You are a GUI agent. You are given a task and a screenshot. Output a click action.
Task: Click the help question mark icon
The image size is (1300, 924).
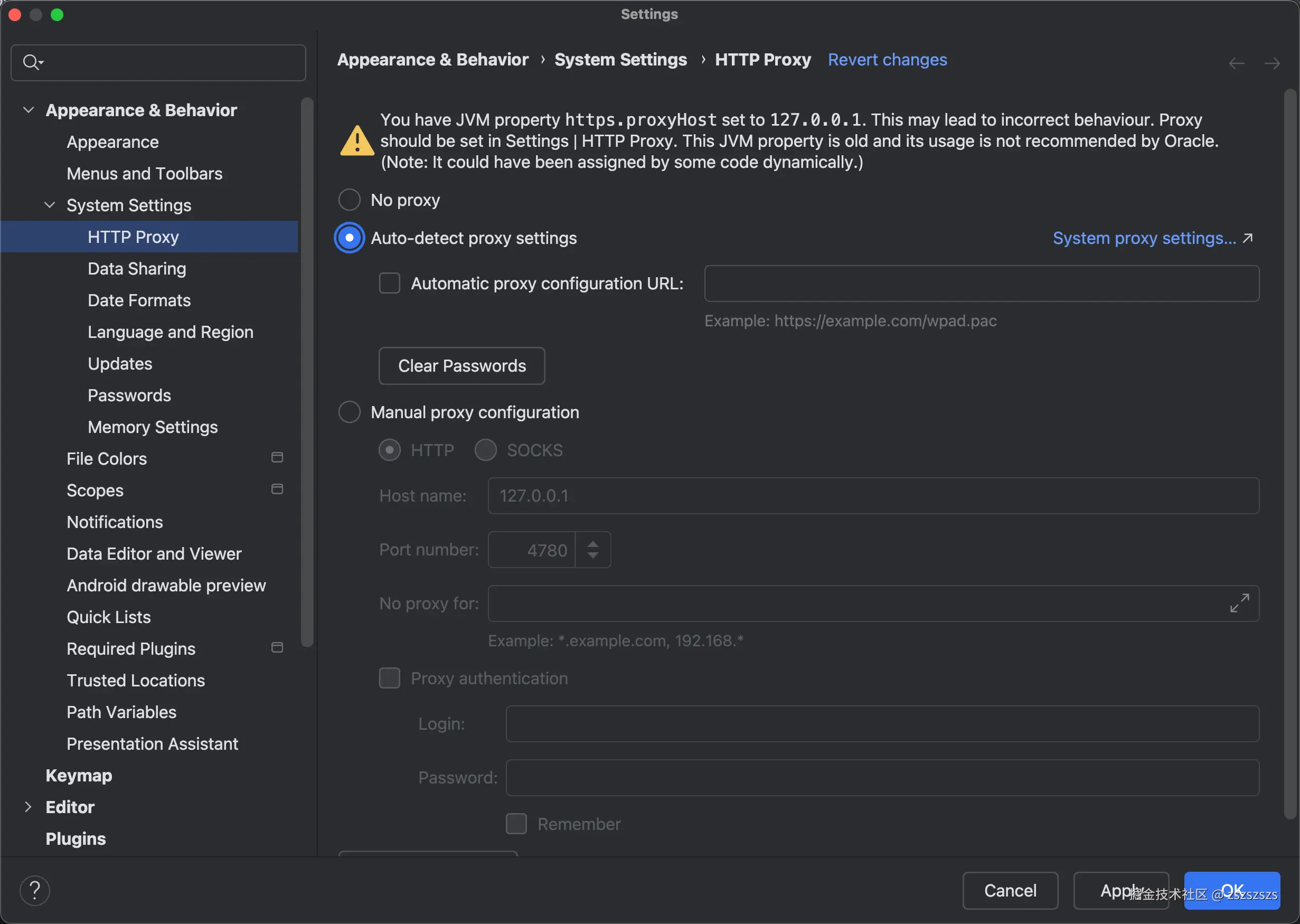35,890
